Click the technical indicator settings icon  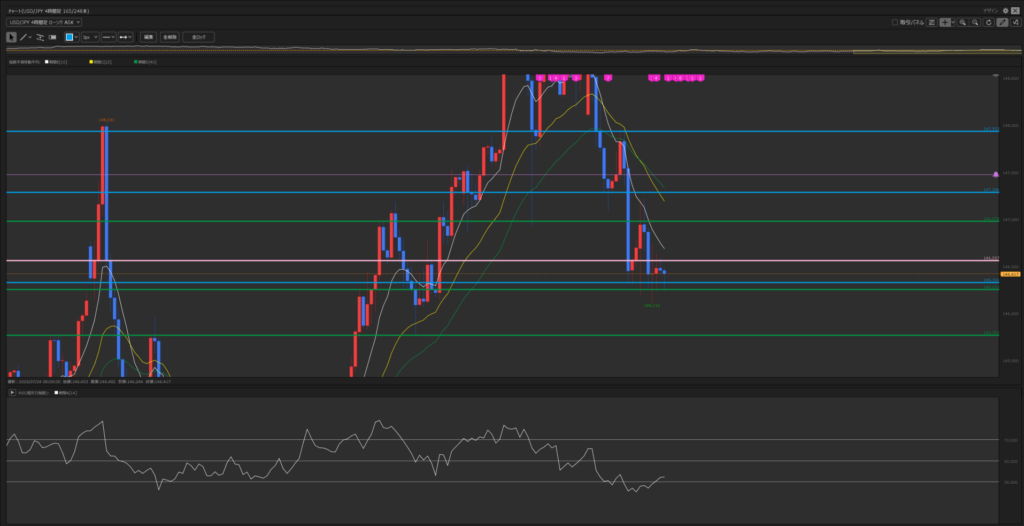coord(1015,22)
